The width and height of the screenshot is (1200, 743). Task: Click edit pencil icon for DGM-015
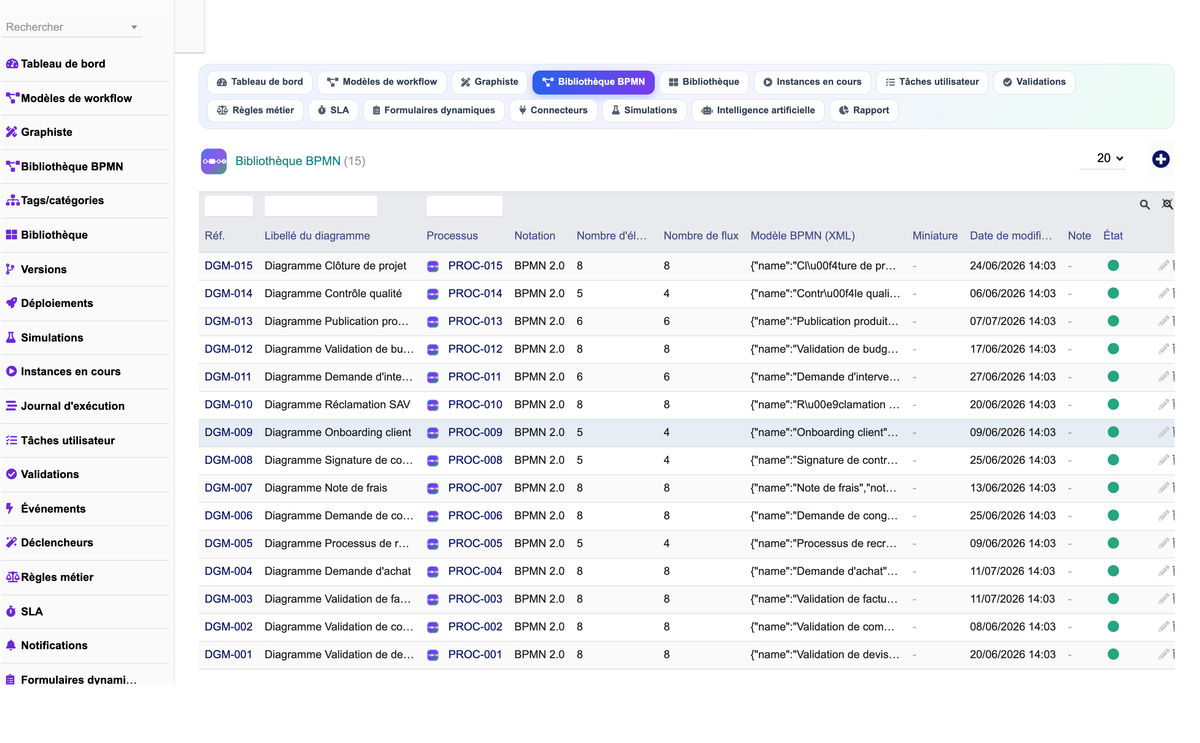point(1164,266)
